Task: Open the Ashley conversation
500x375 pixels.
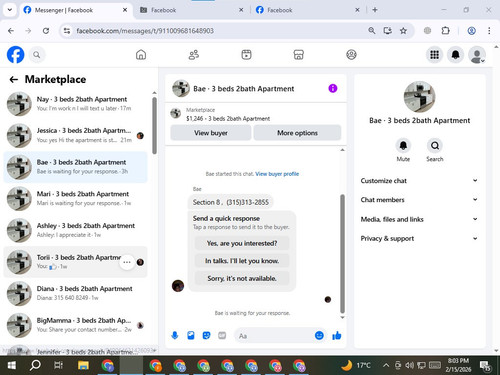Action: [75, 230]
